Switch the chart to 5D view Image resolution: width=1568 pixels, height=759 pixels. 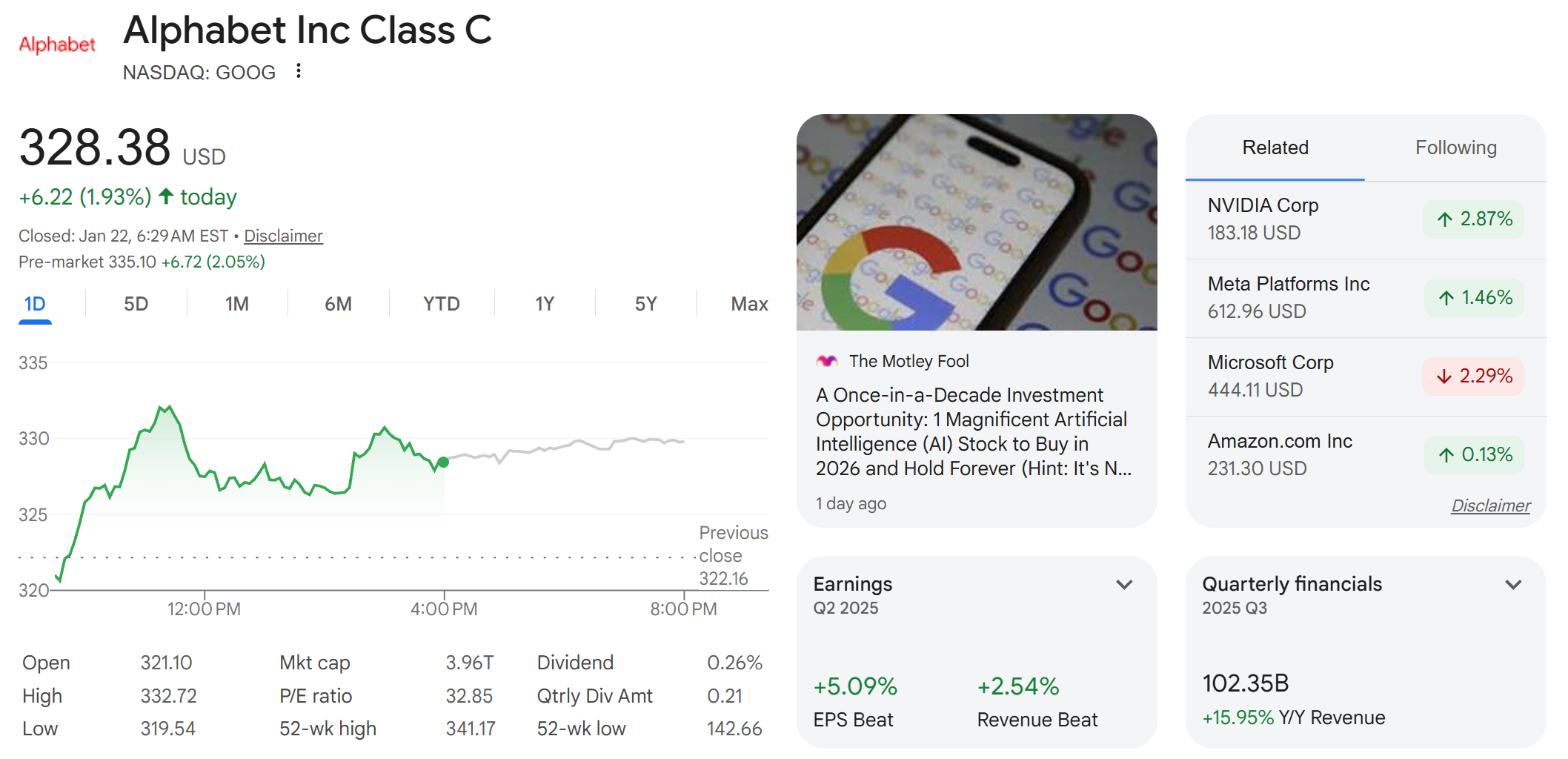(x=135, y=303)
